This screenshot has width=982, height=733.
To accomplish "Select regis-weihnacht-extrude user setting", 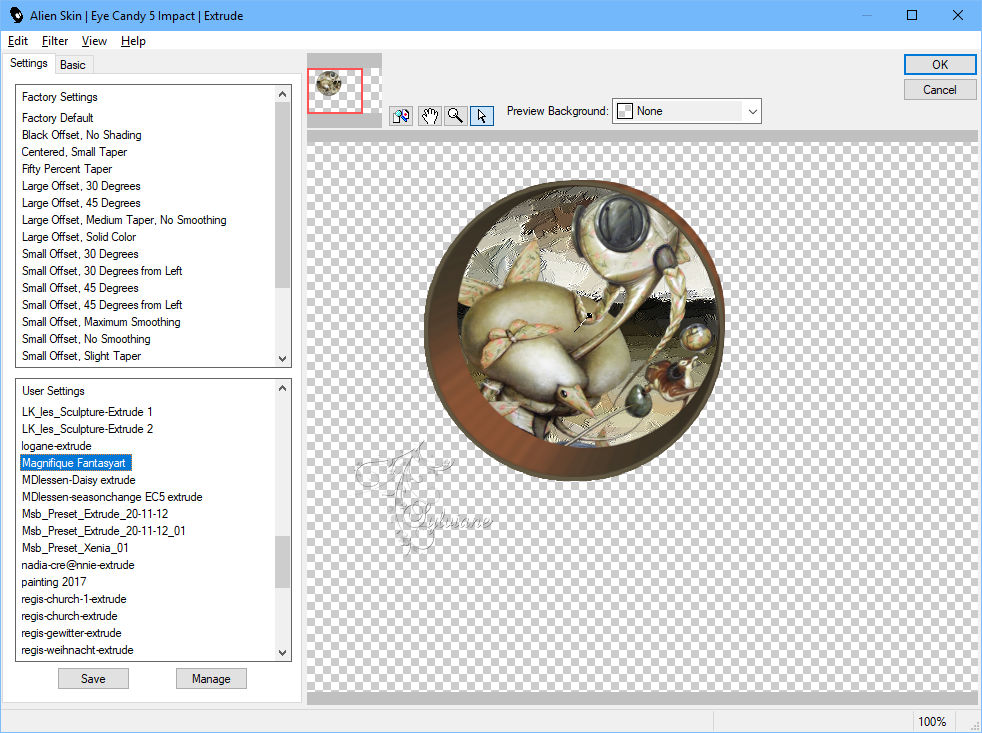I will tap(77, 650).
